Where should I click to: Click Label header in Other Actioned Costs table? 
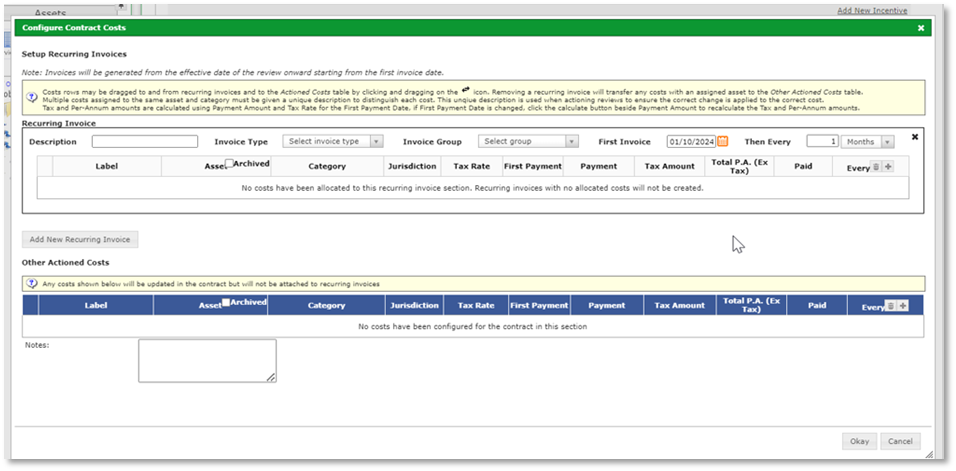tap(96, 305)
